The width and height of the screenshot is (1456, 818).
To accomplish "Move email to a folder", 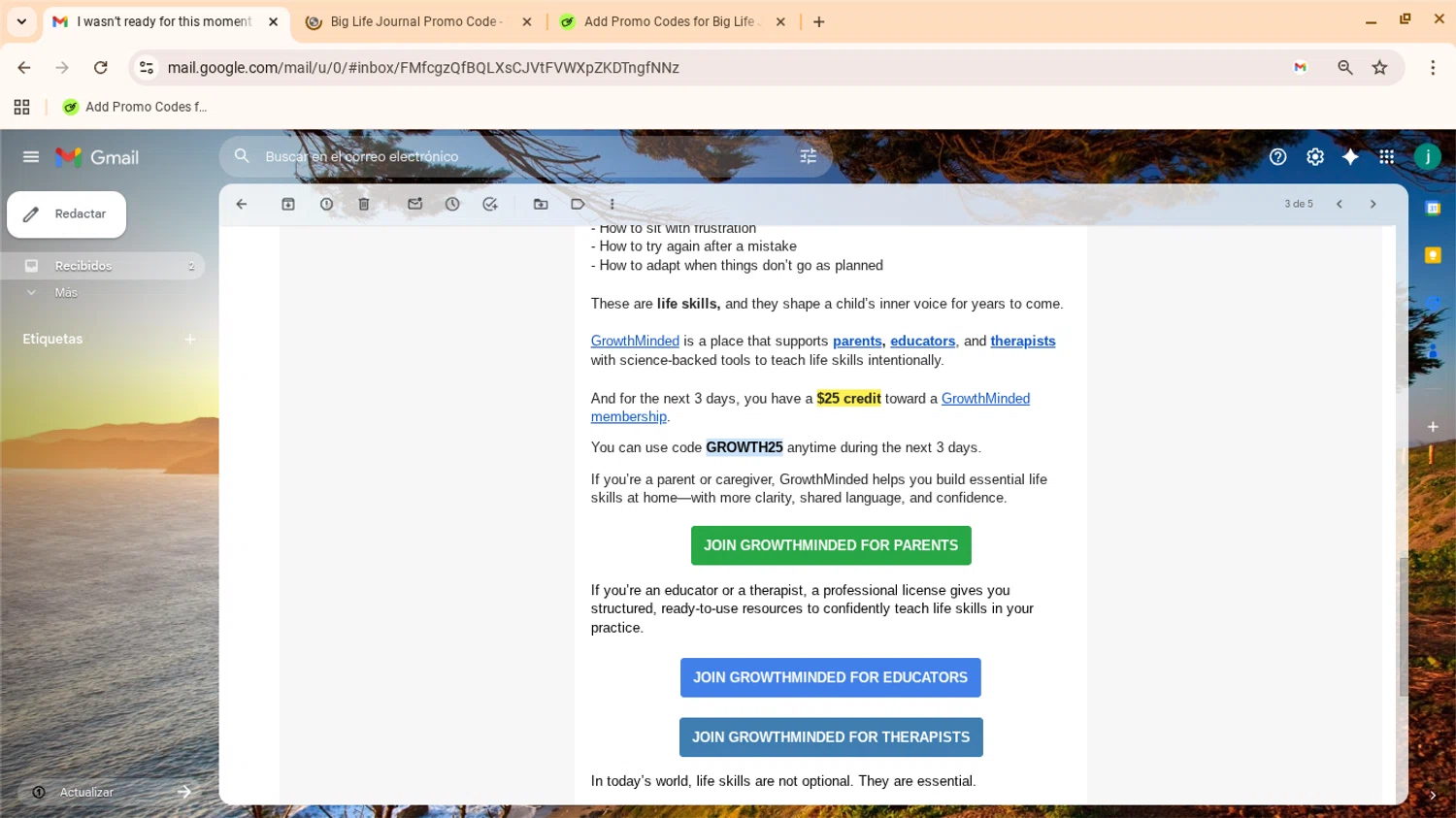I will click(541, 204).
